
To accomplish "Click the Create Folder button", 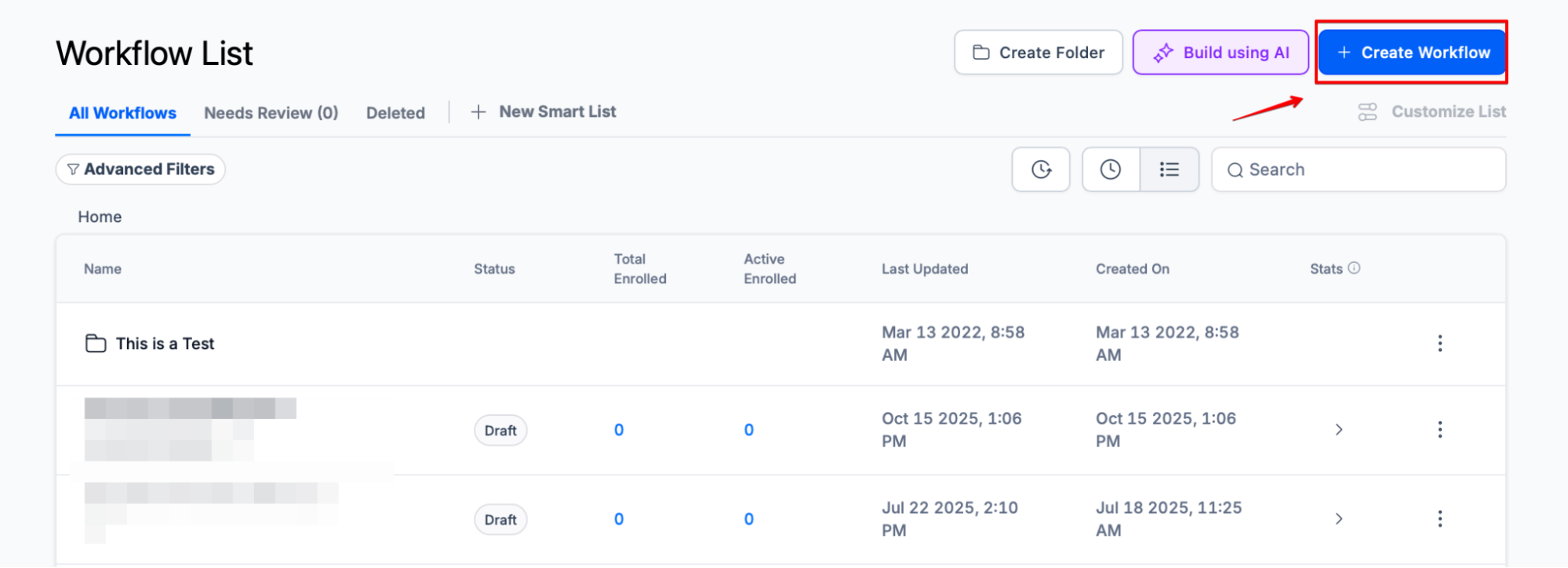I will tap(1038, 53).
